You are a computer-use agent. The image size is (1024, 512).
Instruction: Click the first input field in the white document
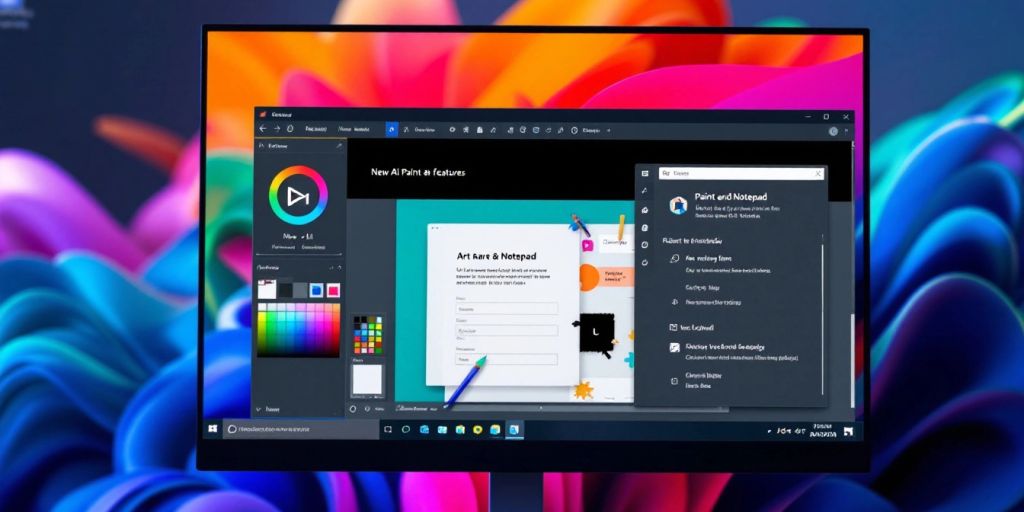(507, 308)
